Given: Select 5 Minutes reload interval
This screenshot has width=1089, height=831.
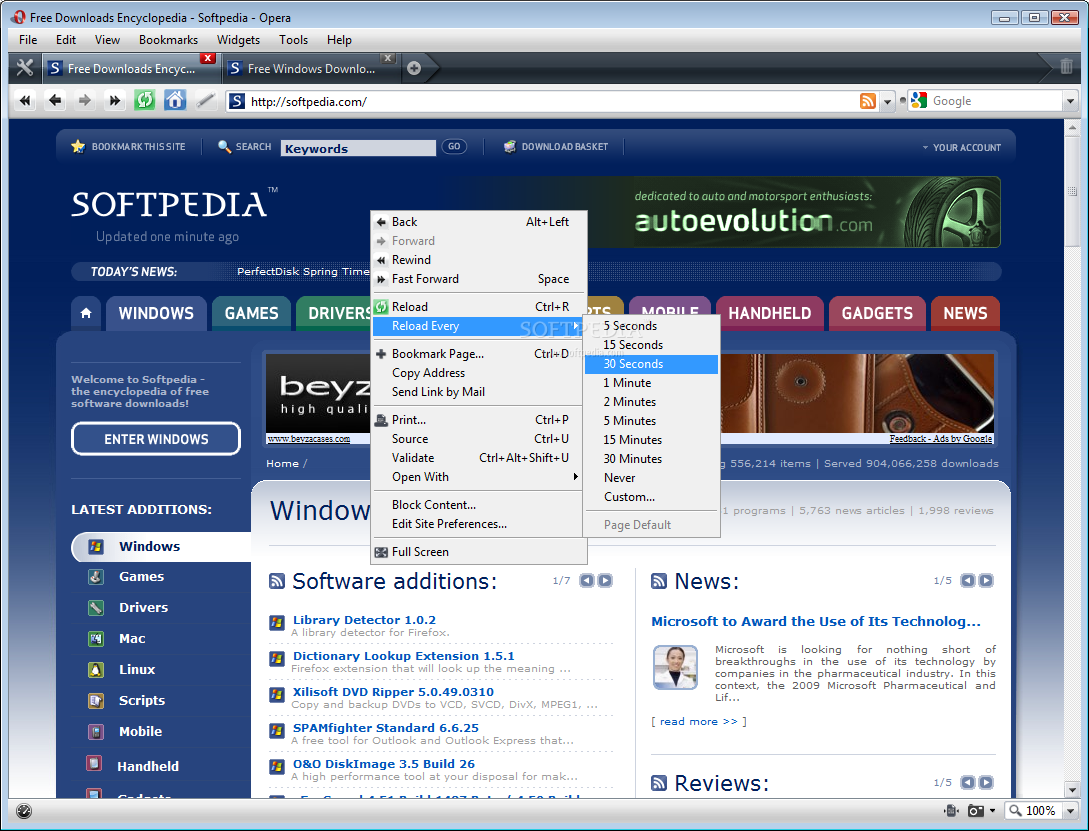Looking at the screenshot, I should pyautogui.click(x=651, y=421).
